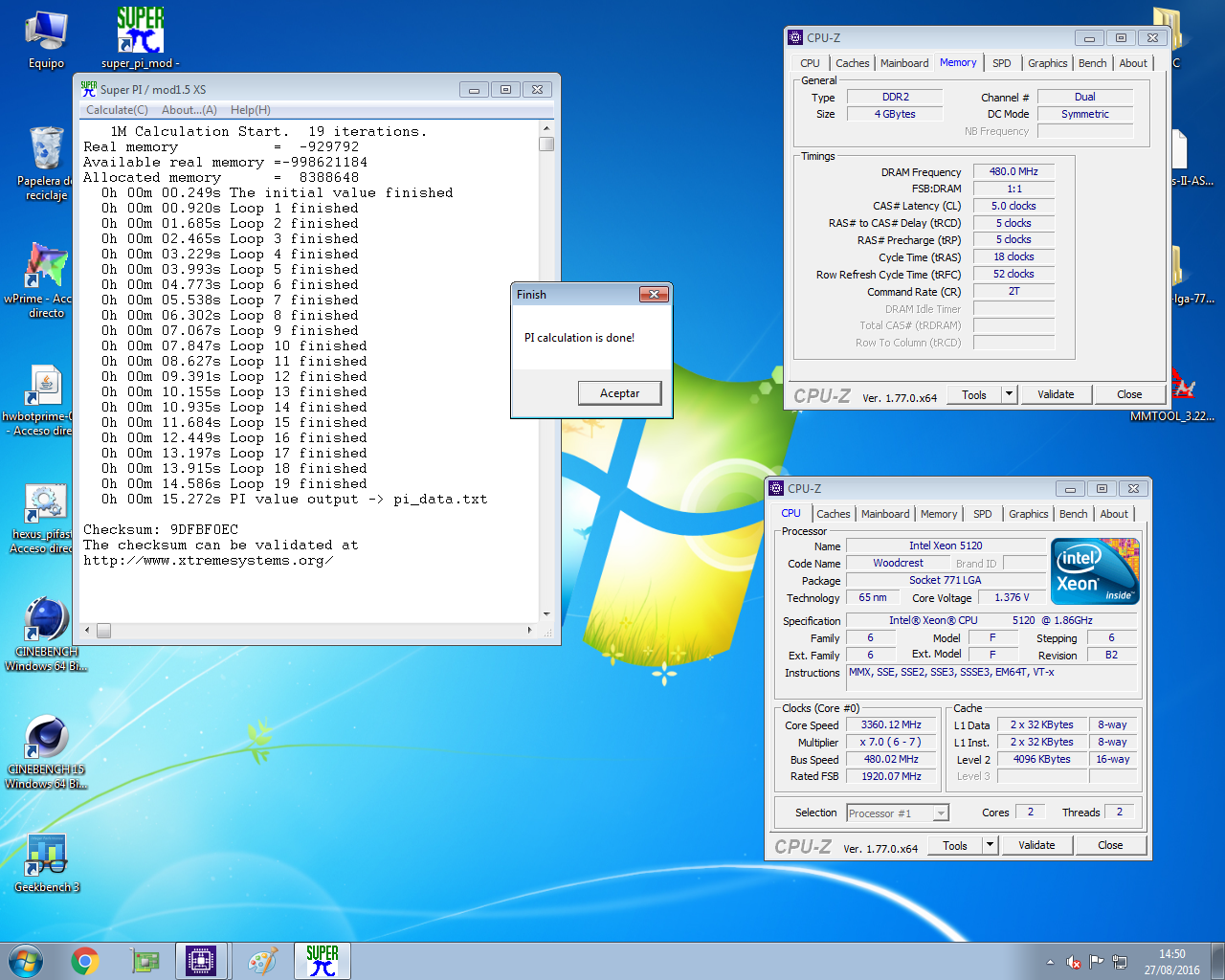Click Super PI horizontal scrollbar left arrow
Viewport: 1225px width, 980px height.
pyautogui.click(x=87, y=630)
